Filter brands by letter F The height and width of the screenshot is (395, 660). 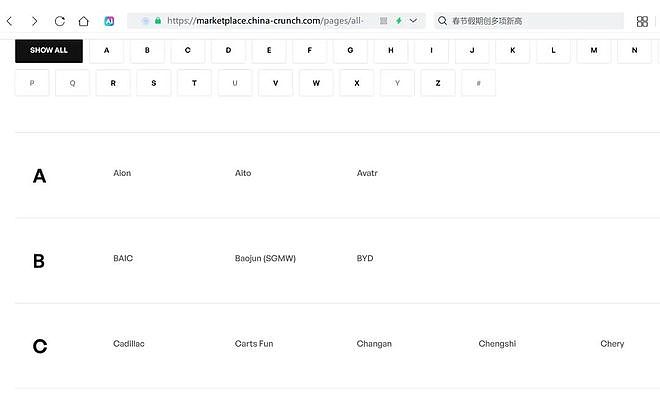(x=309, y=51)
